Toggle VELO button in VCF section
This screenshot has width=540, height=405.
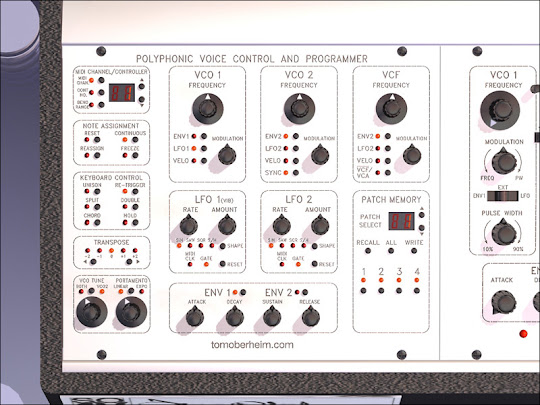click(x=388, y=161)
